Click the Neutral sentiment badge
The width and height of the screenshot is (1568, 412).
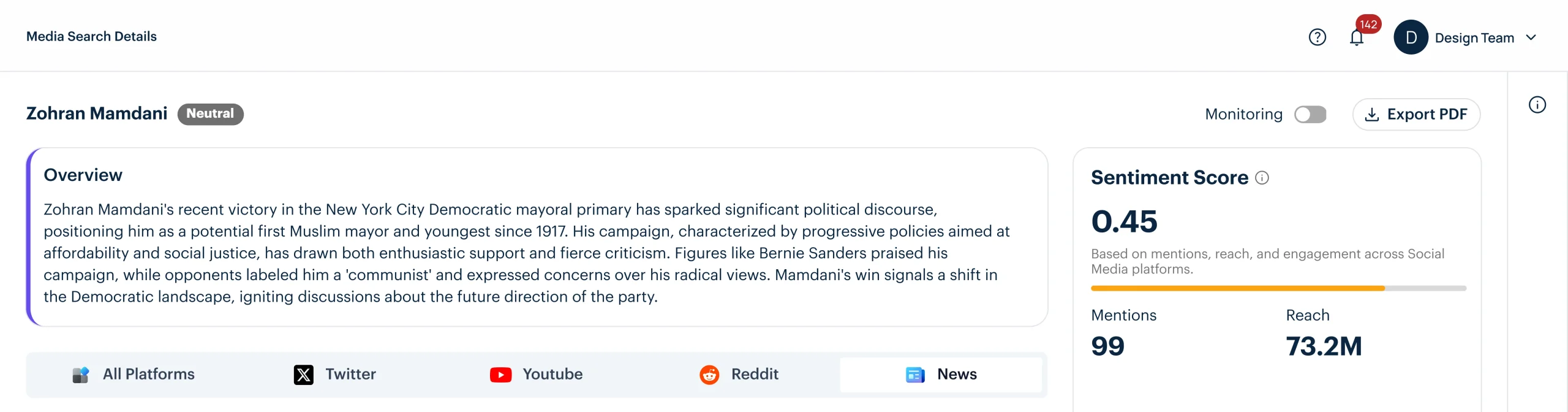(210, 114)
